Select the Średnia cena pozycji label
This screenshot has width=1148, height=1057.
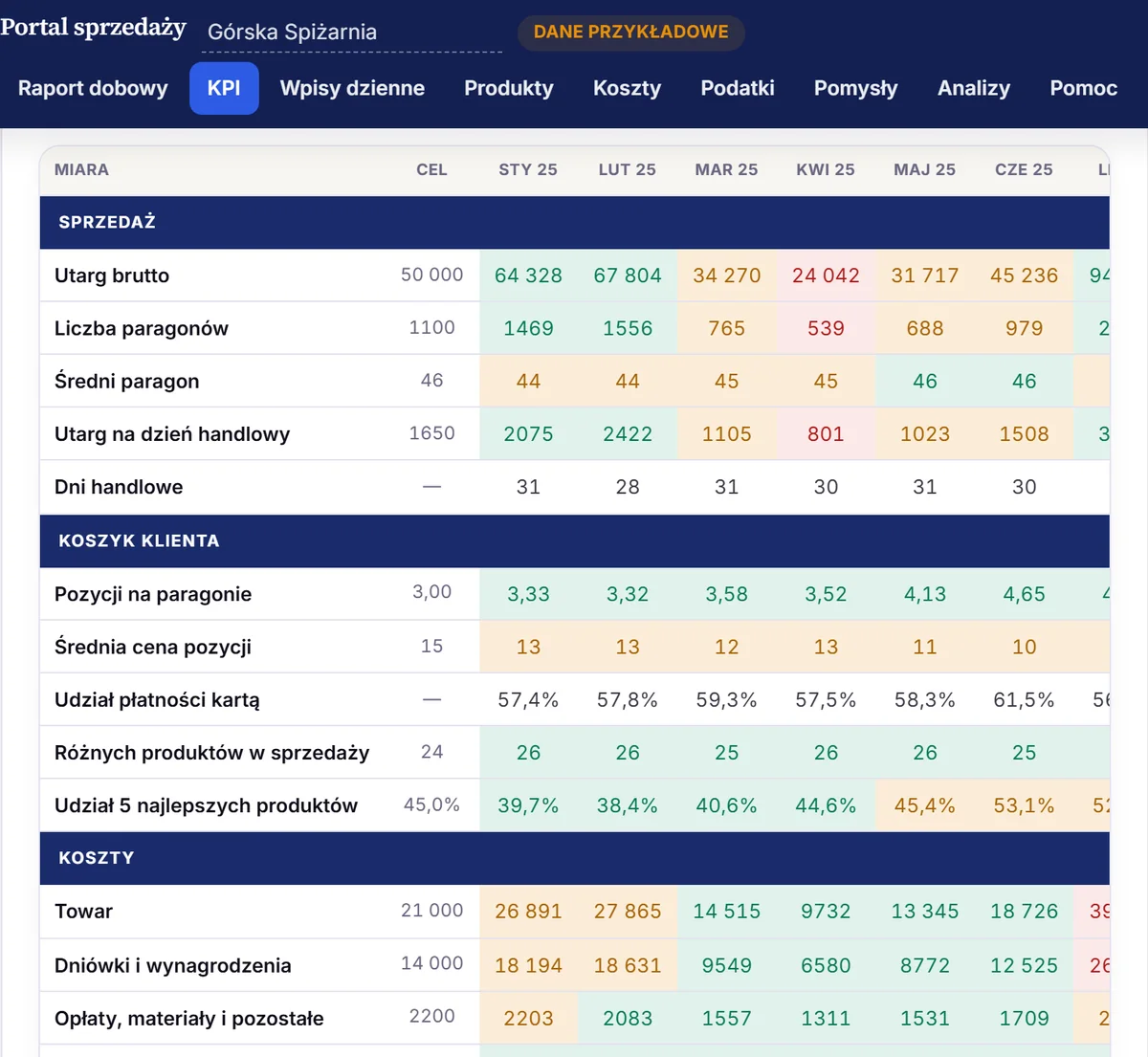153,647
